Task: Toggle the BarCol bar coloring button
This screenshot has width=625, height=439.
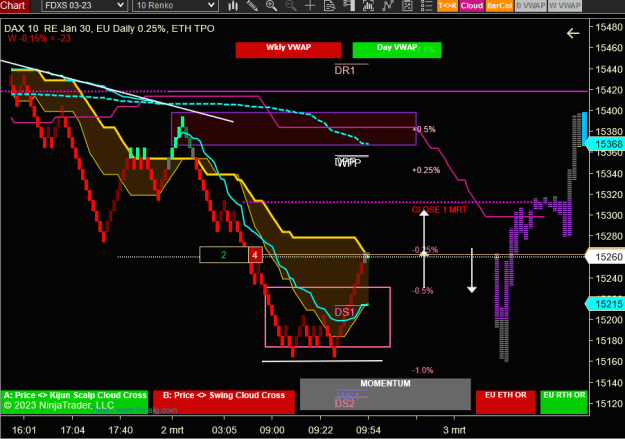Action: pyautogui.click(x=499, y=6)
